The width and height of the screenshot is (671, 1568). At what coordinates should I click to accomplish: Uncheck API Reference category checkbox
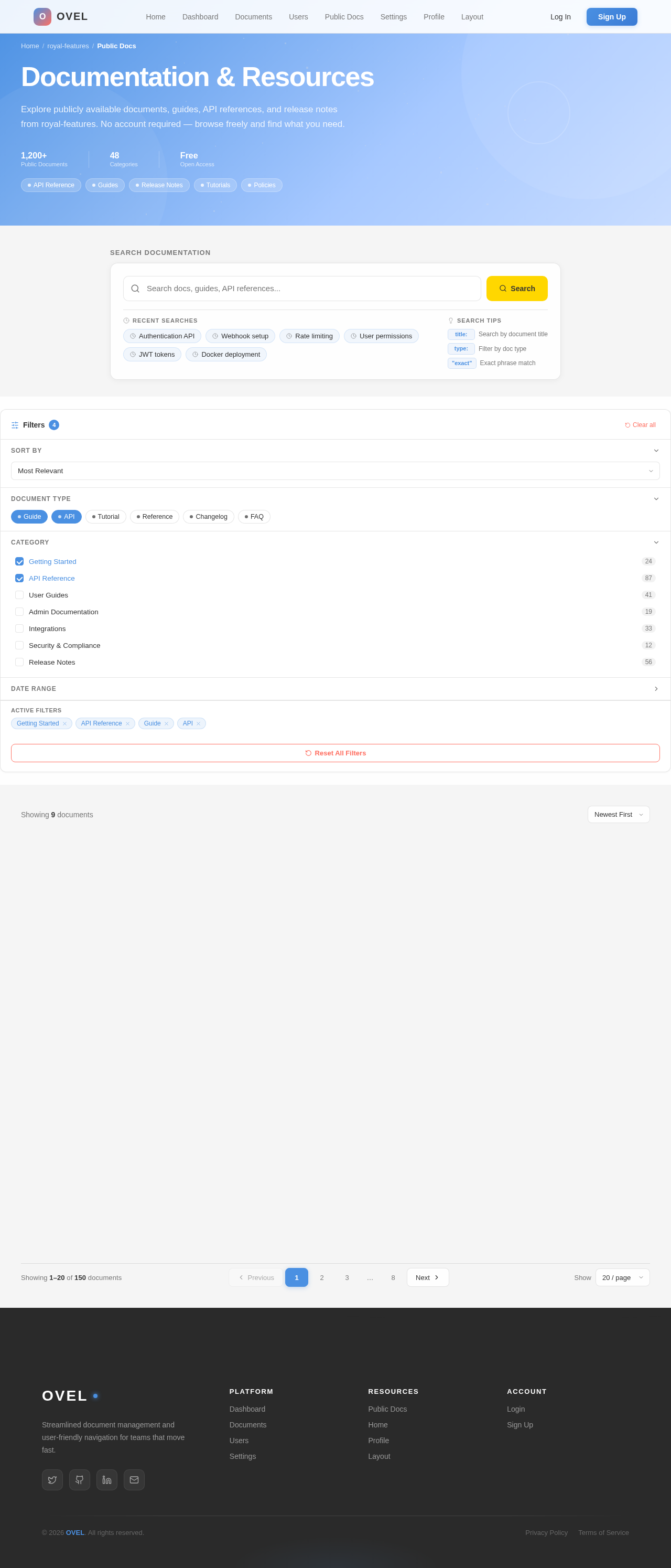[19, 578]
